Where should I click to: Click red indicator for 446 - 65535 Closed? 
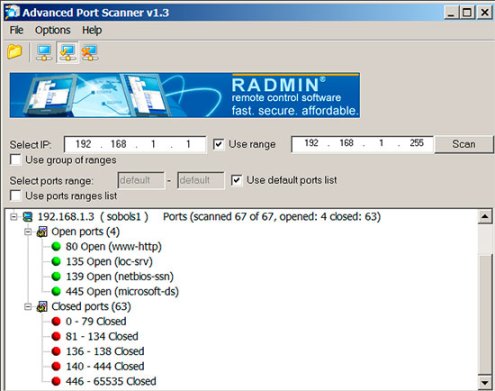(56, 381)
